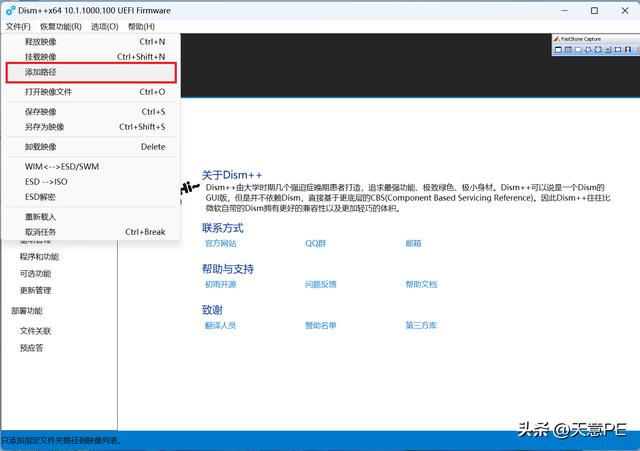Open the 文件(F) menu
This screenshot has width=640, height=451.
[x=18, y=27]
